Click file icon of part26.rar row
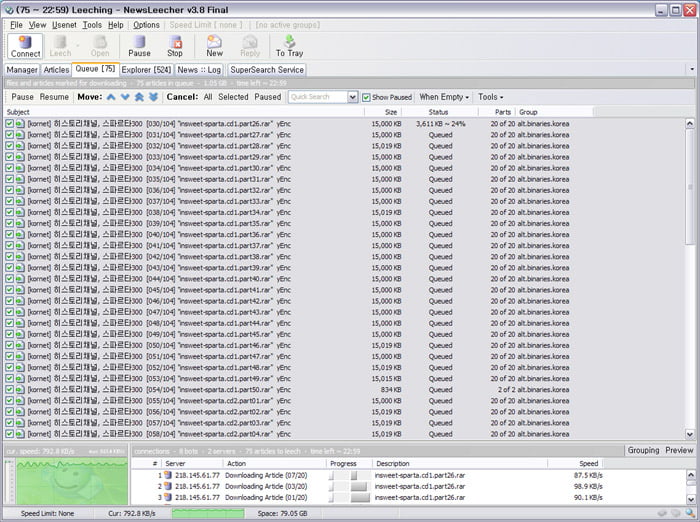Viewport: 700px width, 522px height. [x=20, y=124]
